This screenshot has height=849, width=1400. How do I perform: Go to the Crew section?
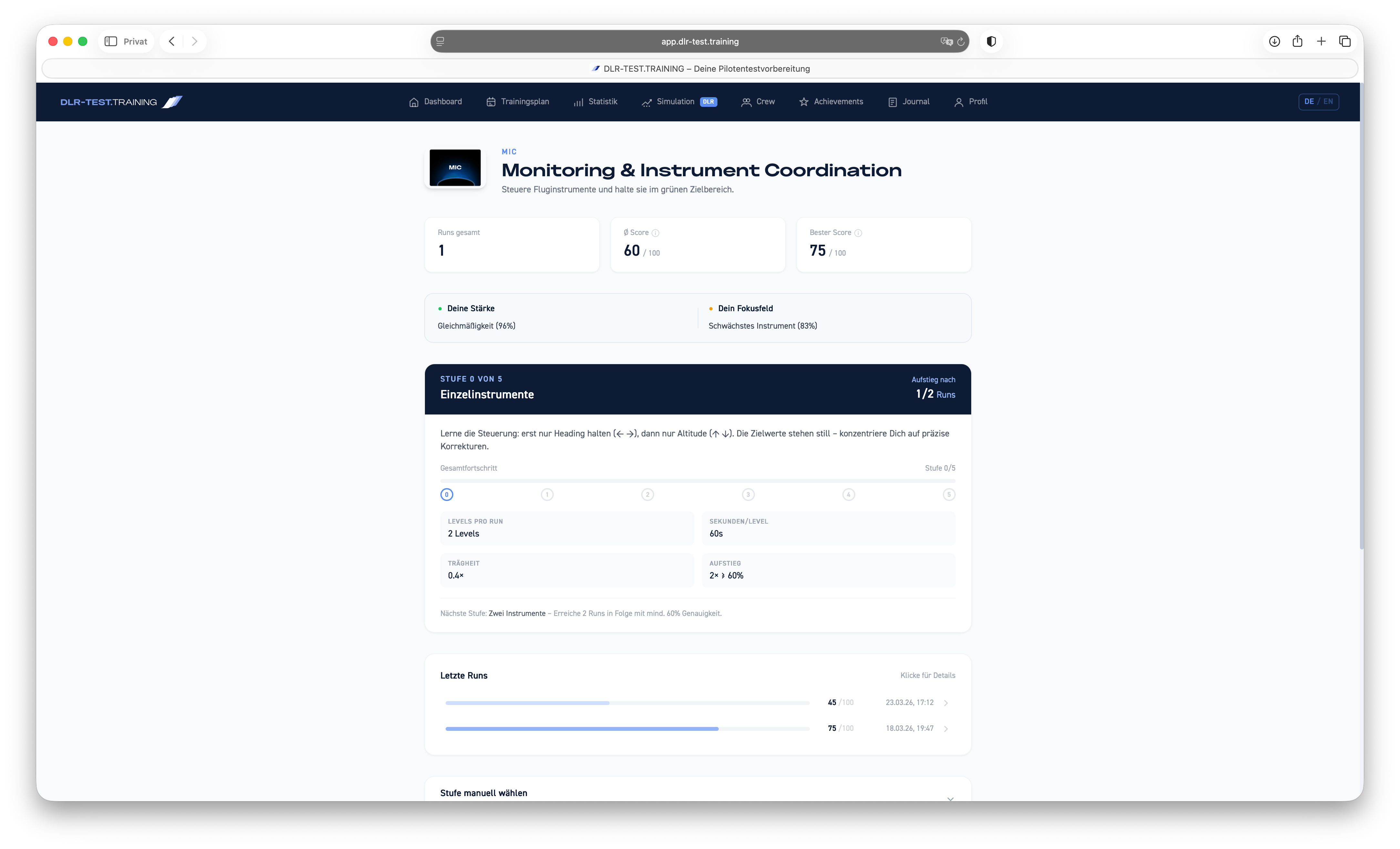(758, 102)
